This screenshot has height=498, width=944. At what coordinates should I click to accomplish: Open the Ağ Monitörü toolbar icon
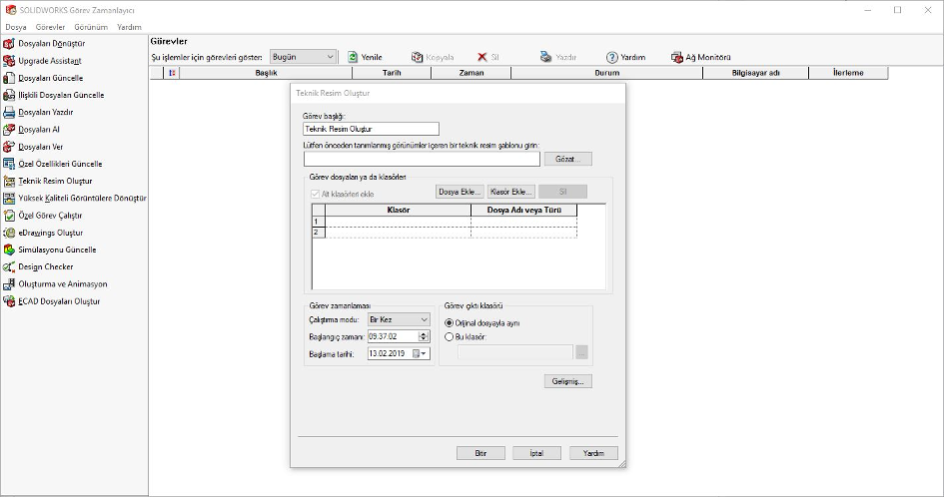point(677,58)
